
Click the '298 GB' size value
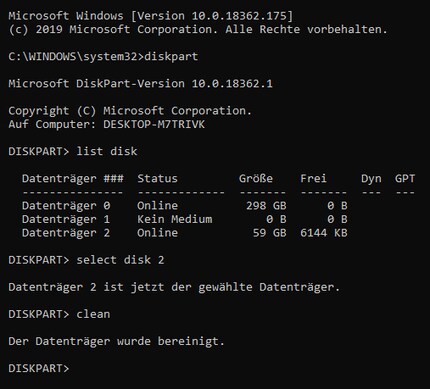pyautogui.click(x=266, y=206)
